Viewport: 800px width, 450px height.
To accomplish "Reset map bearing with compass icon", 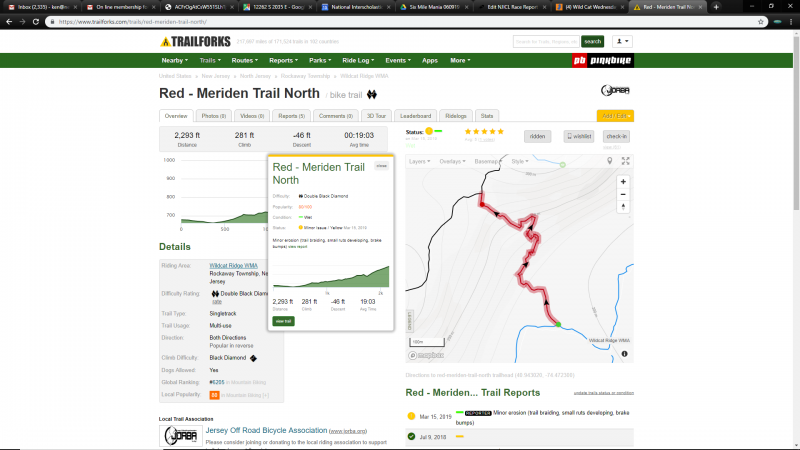I will tap(623, 207).
